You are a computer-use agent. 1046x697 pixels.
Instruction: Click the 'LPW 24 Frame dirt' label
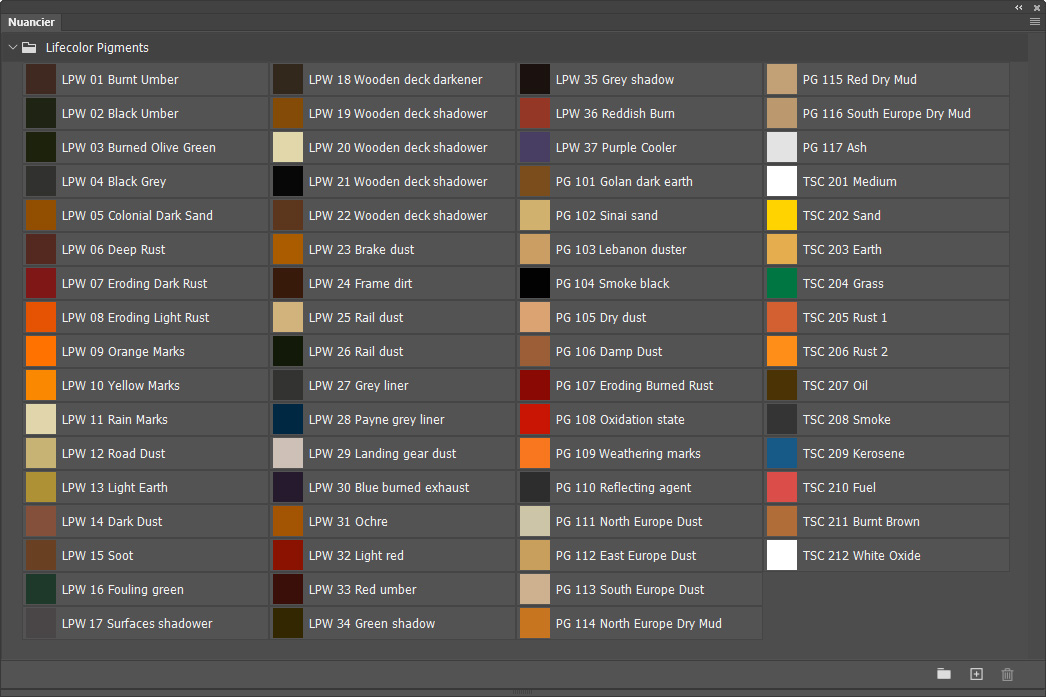click(360, 283)
